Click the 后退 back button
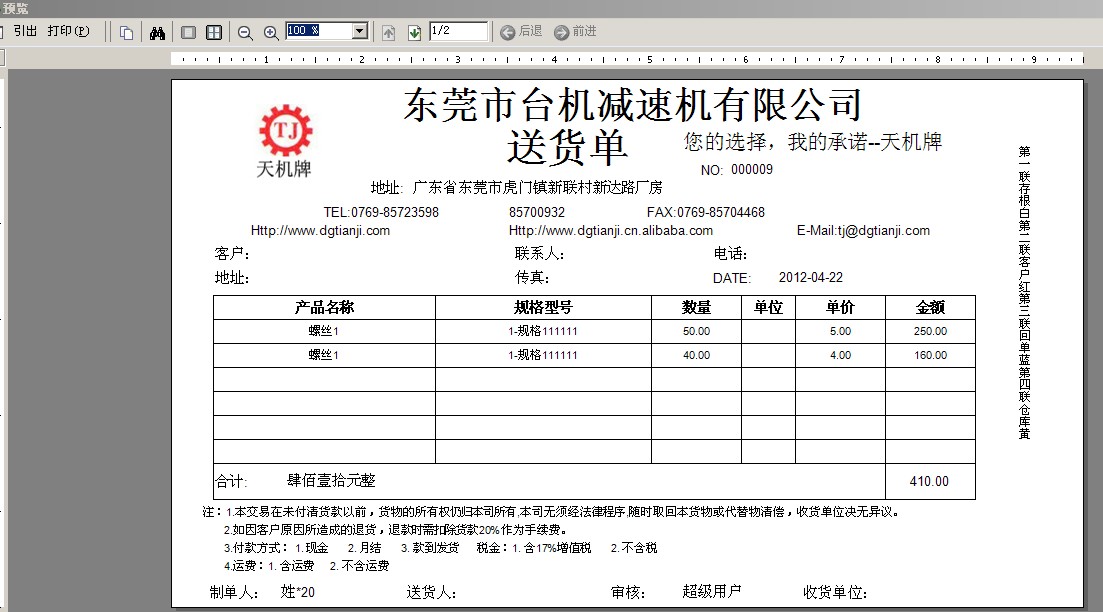Image resolution: width=1103 pixels, height=612 pixels. [521, 32]
